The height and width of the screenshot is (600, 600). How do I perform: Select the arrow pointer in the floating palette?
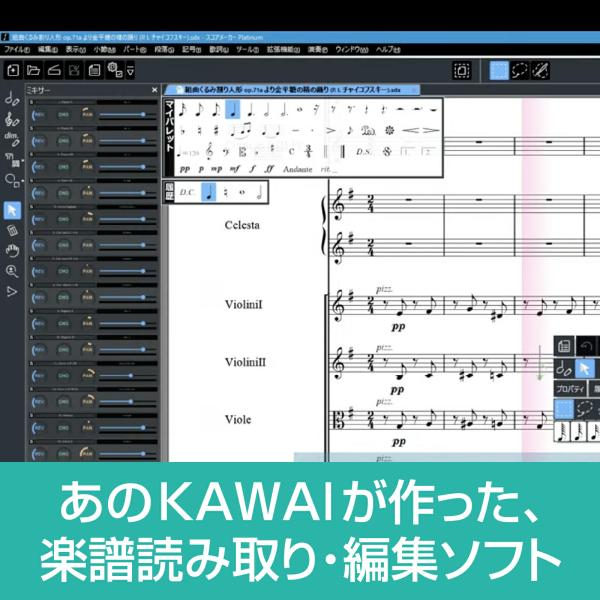click(x=585, y=369)
